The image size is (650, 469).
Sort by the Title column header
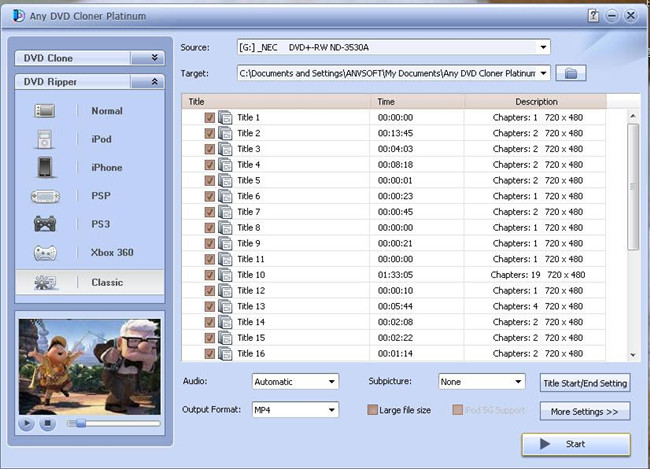coord(276,102)
